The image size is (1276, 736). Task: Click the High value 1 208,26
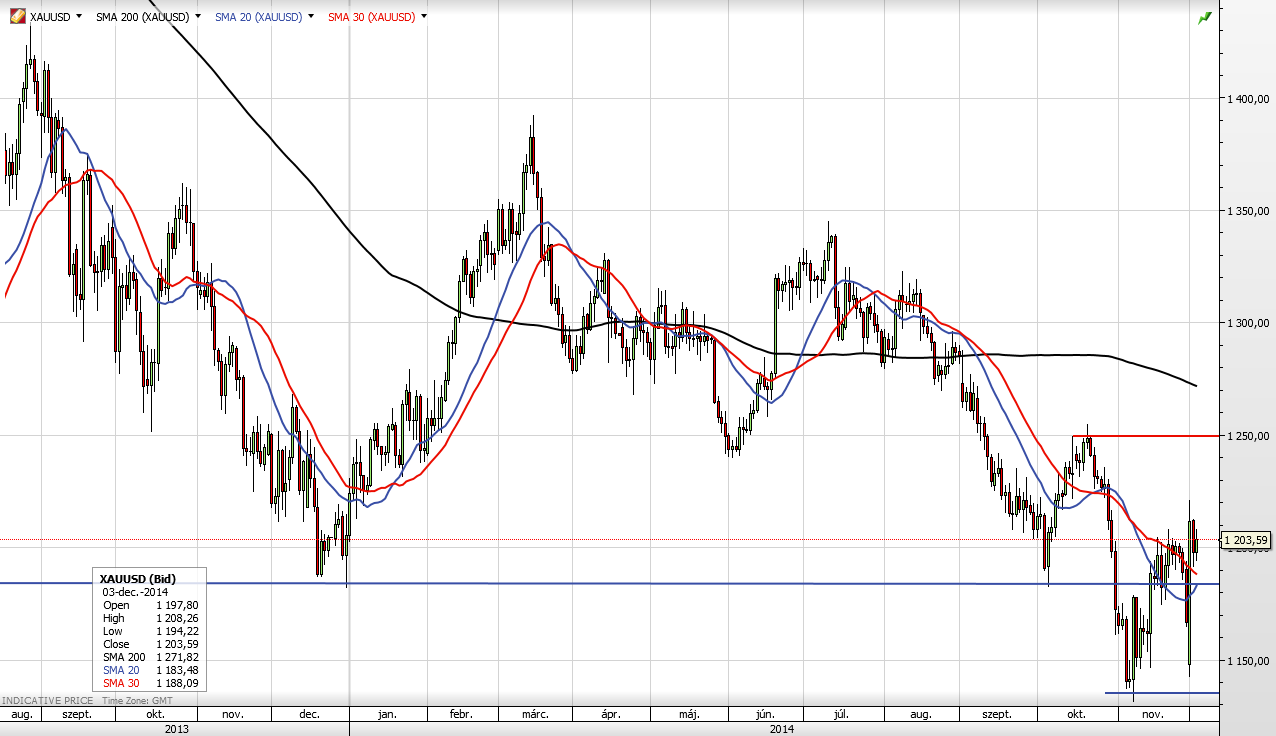pos(177,618)
